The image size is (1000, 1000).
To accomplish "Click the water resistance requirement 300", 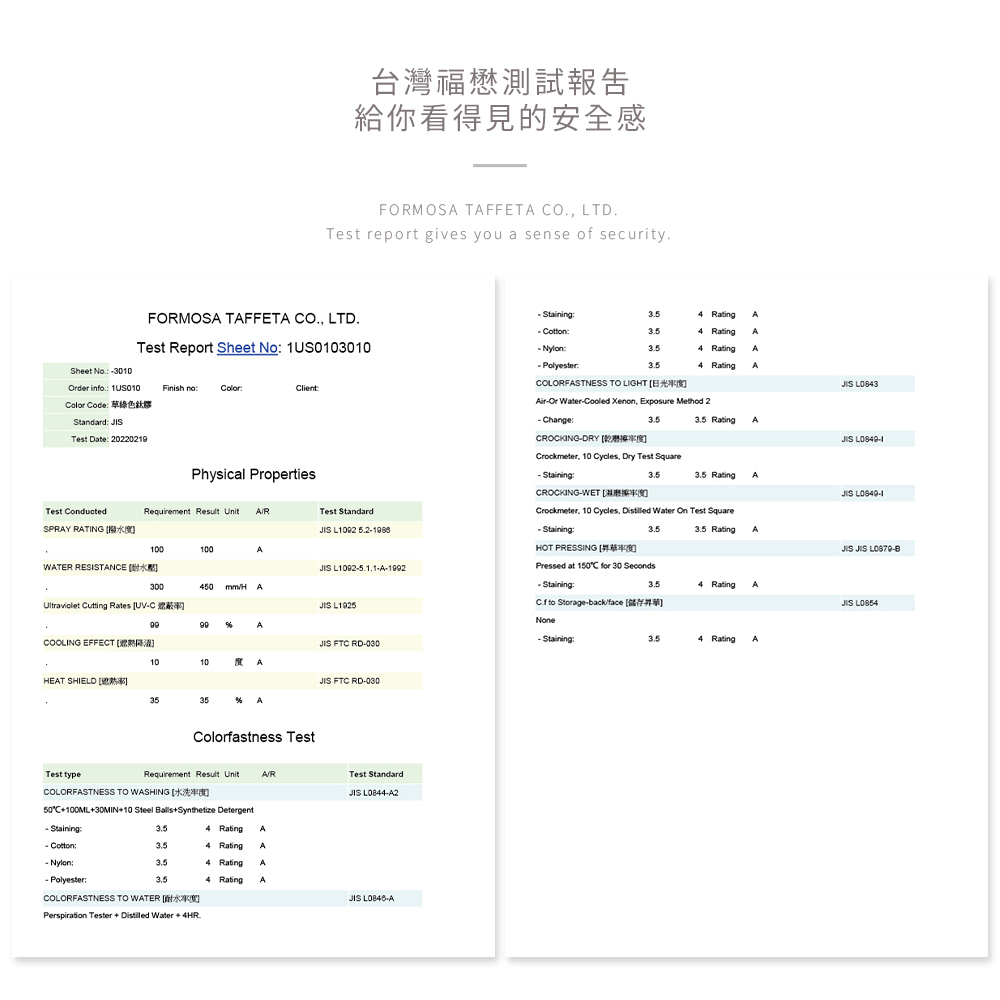I will pyautogui.click(x=156, y=587).
